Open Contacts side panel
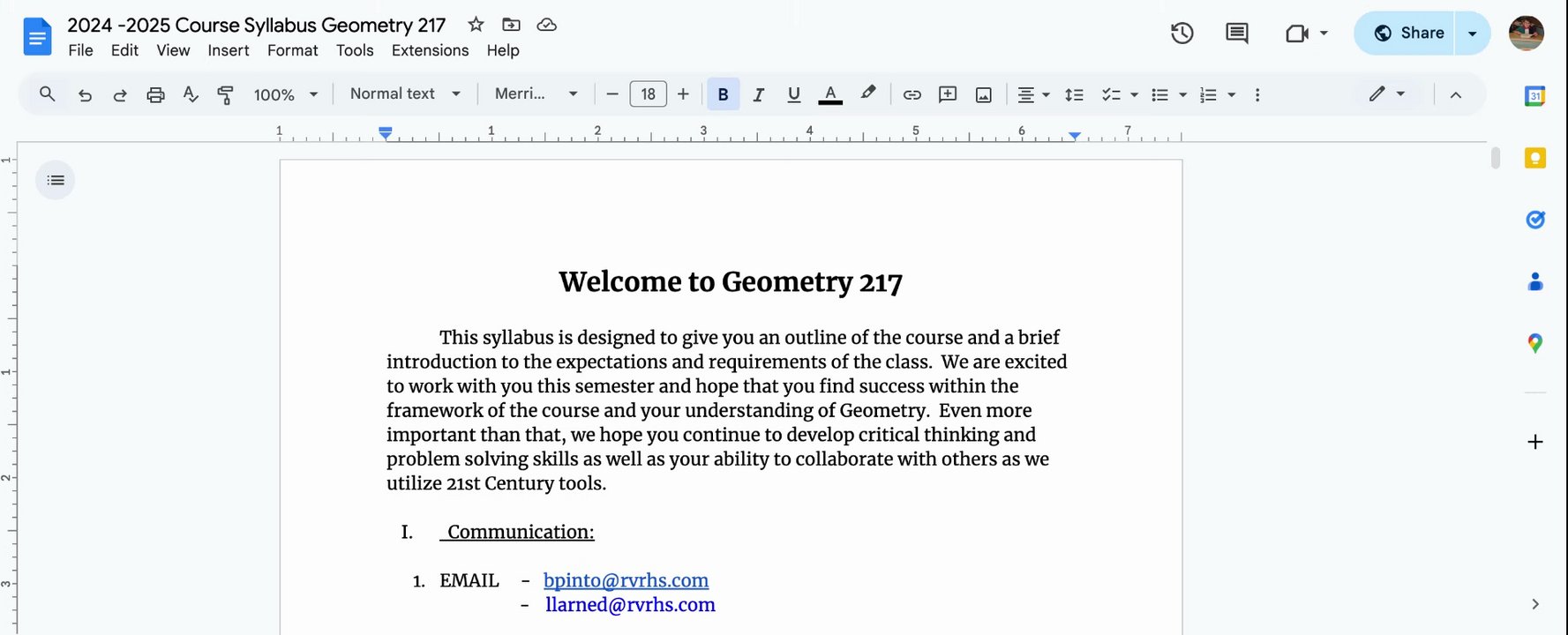Viewport: 1568px width, 635px height. pyautogui.click(x=1535, y=281)
